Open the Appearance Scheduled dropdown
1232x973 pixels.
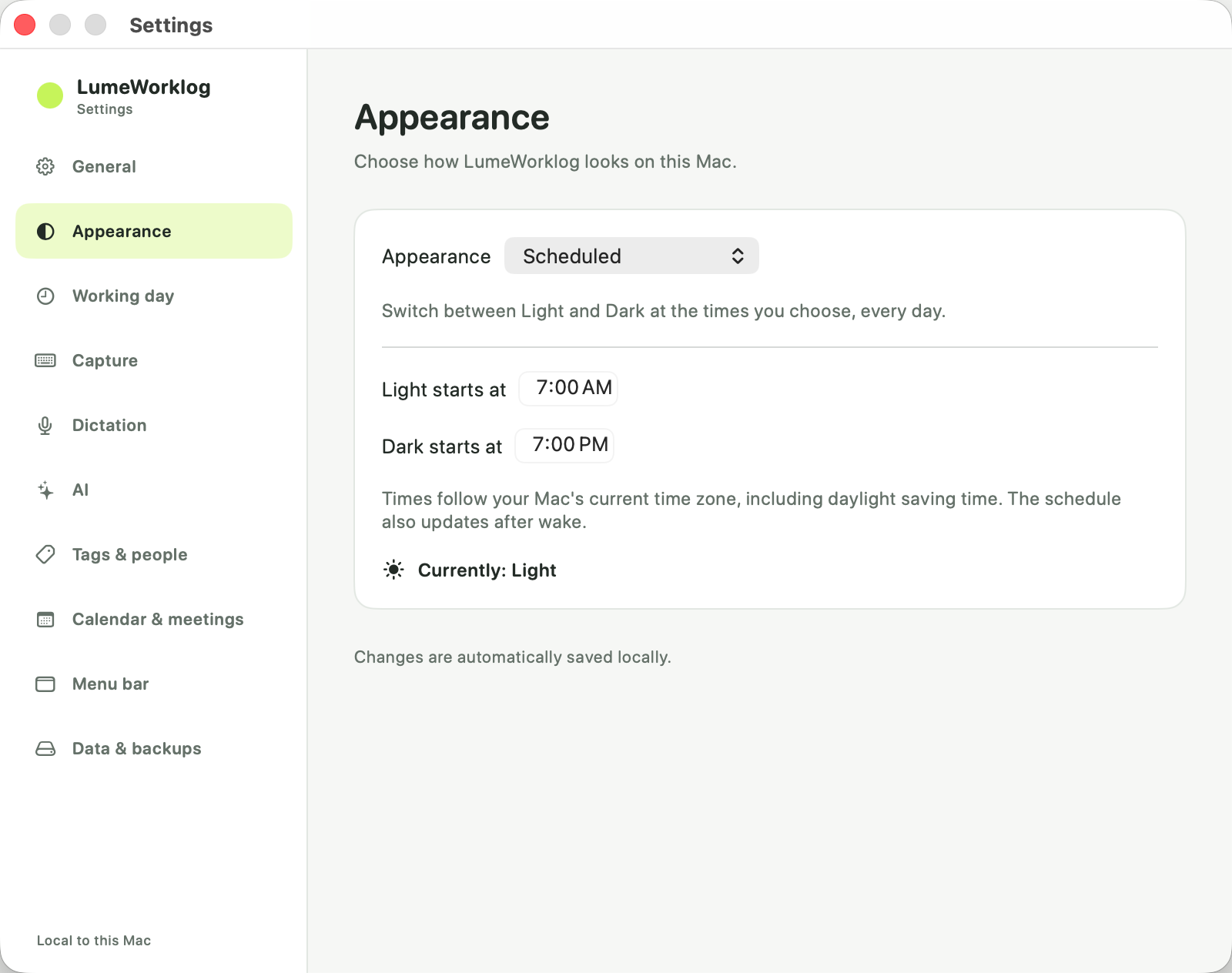tap(631, 256)
